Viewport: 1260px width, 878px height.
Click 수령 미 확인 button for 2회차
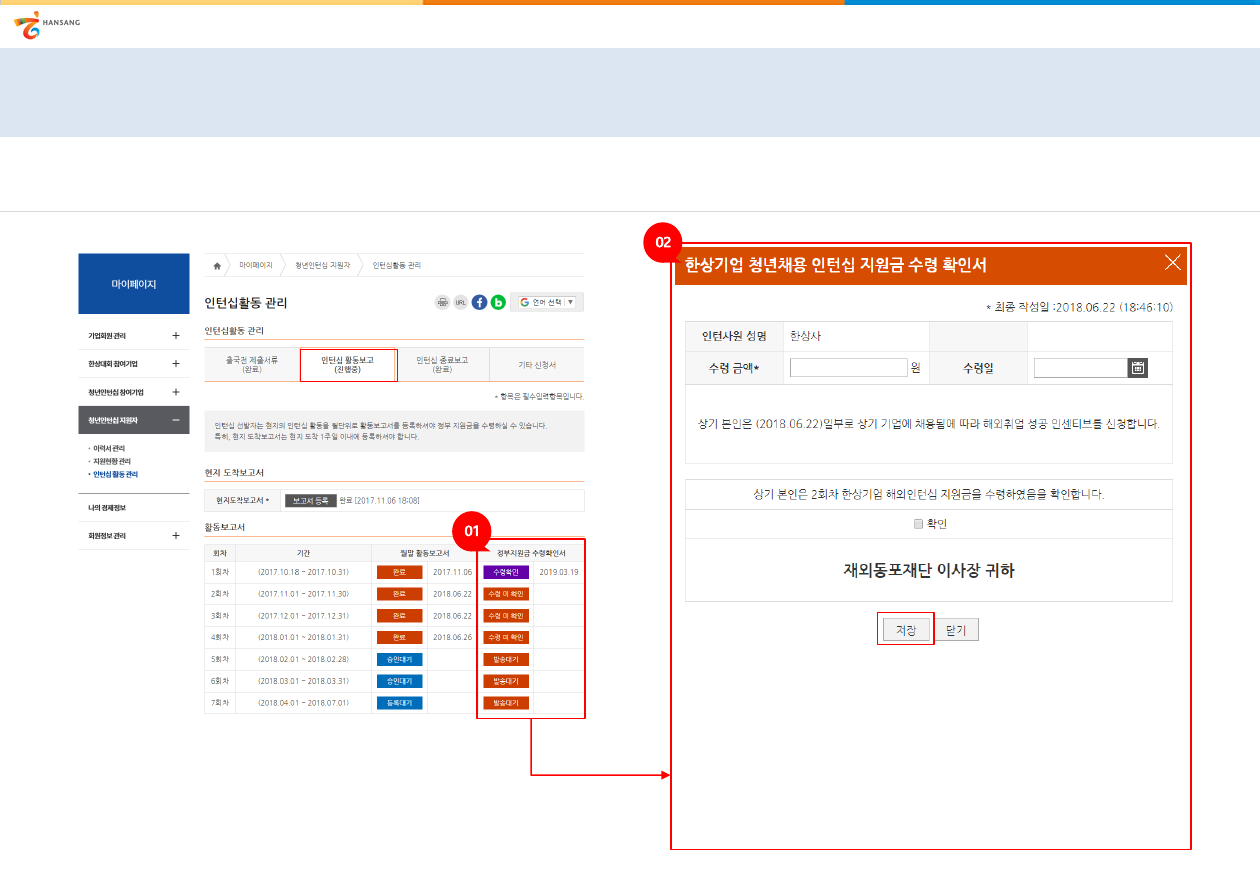506,594
